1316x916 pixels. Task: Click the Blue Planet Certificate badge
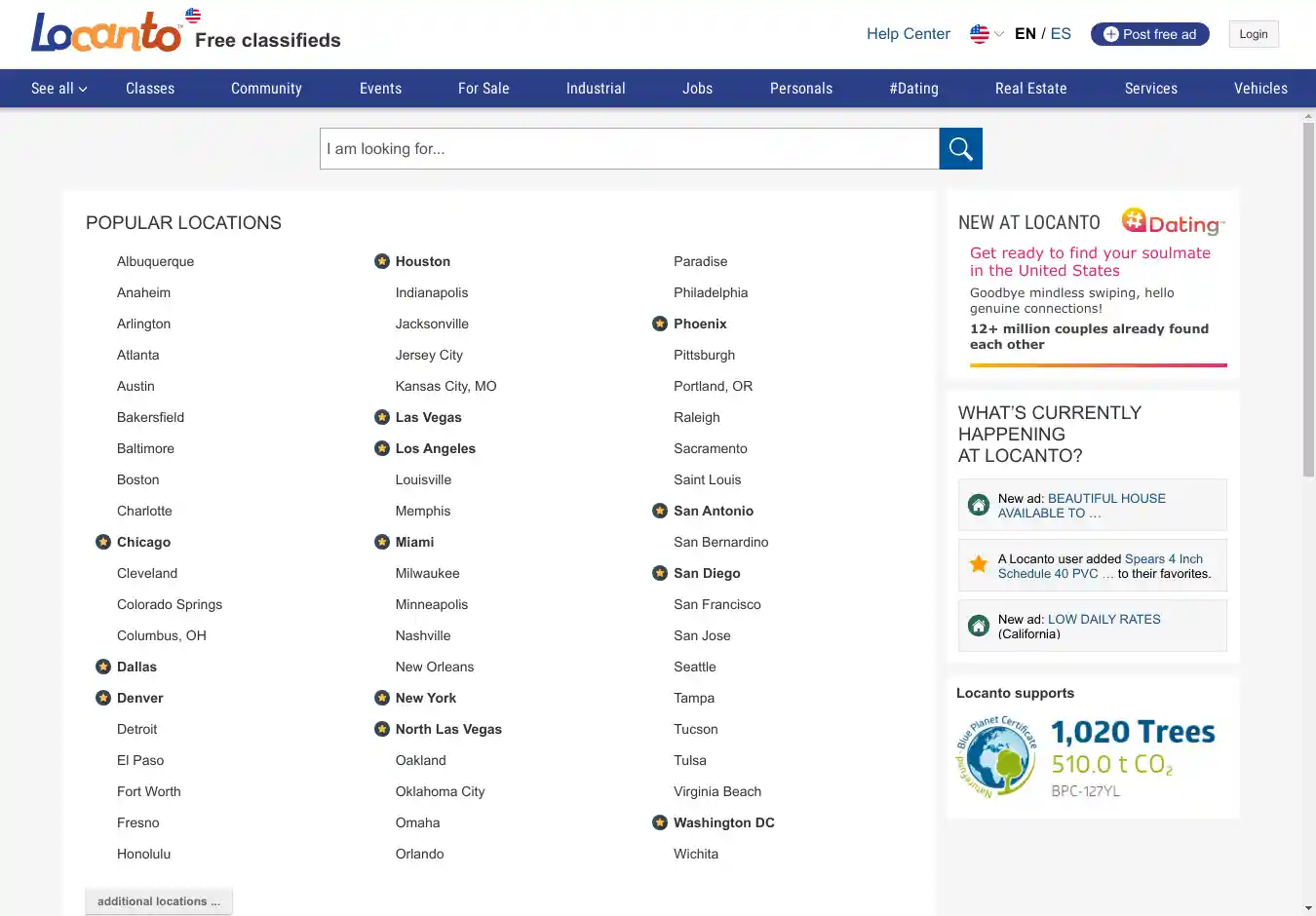[995, 758]
